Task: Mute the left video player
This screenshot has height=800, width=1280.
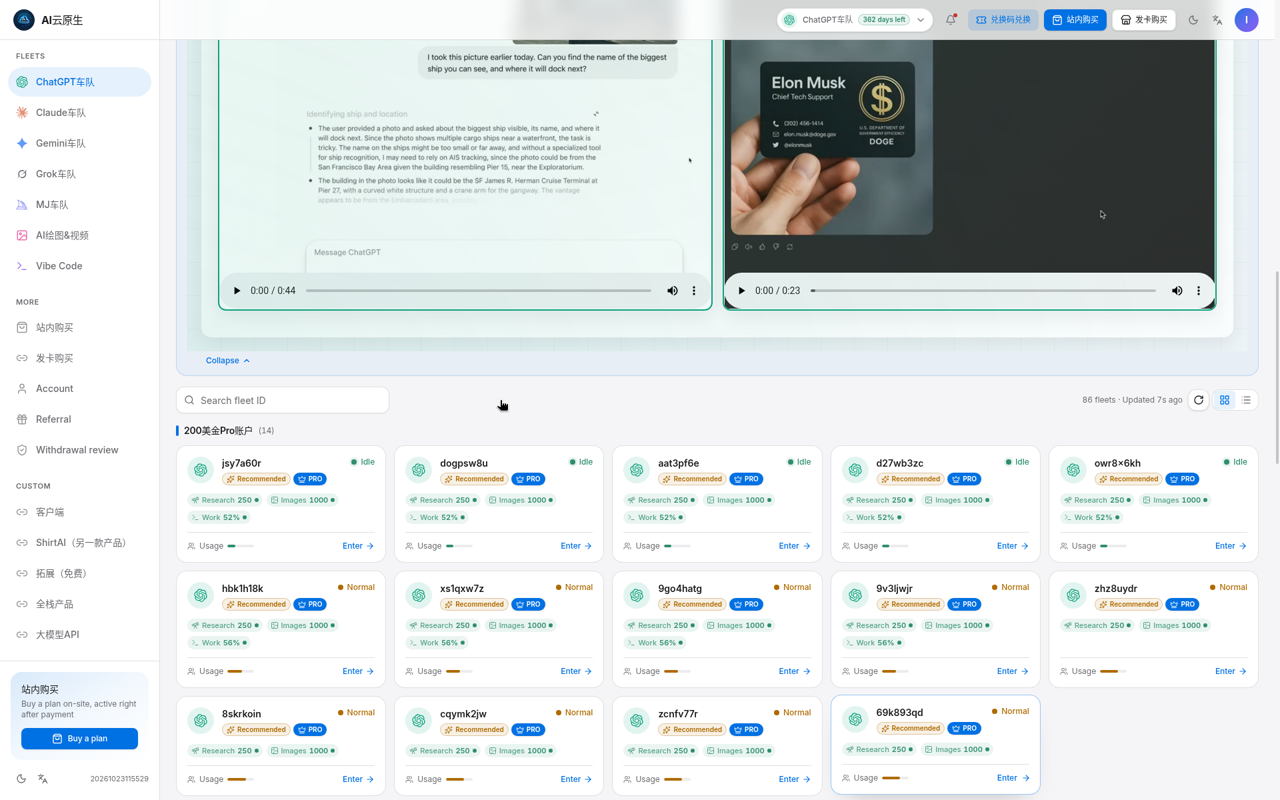Action: 672,291
